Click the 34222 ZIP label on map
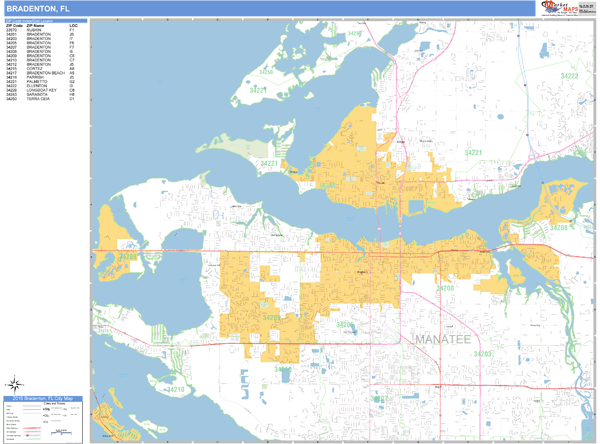The height and width of the screenshot is (444, 600). click(x=569, y=76)
